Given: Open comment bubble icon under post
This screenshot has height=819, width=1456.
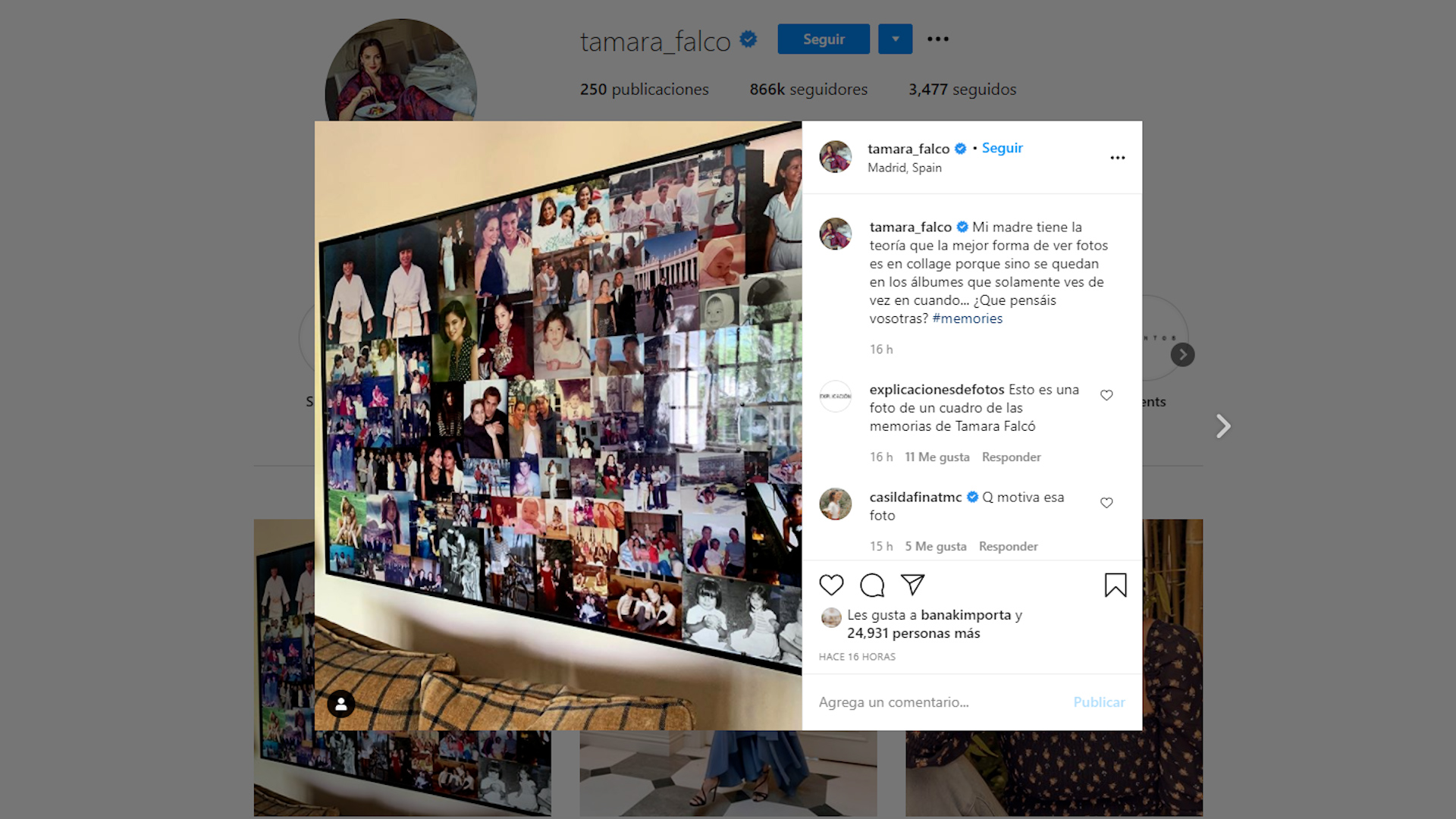Looking at the screenshot, I should 872,585.
